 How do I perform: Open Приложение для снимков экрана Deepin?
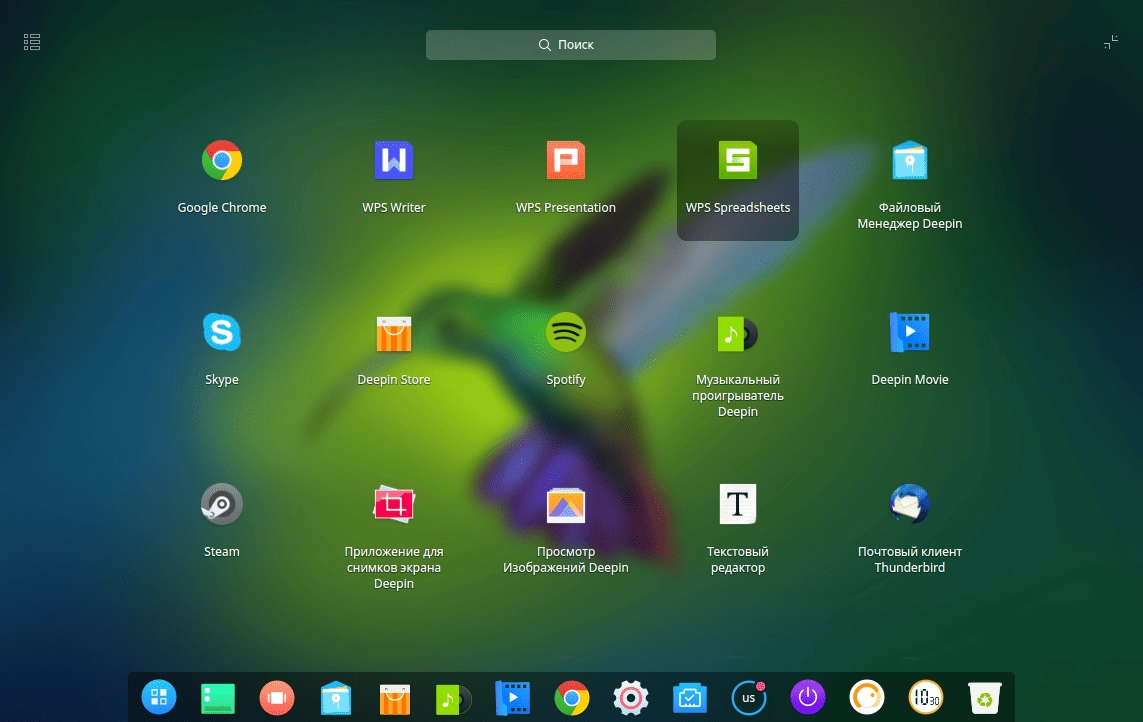click(394, 505)
